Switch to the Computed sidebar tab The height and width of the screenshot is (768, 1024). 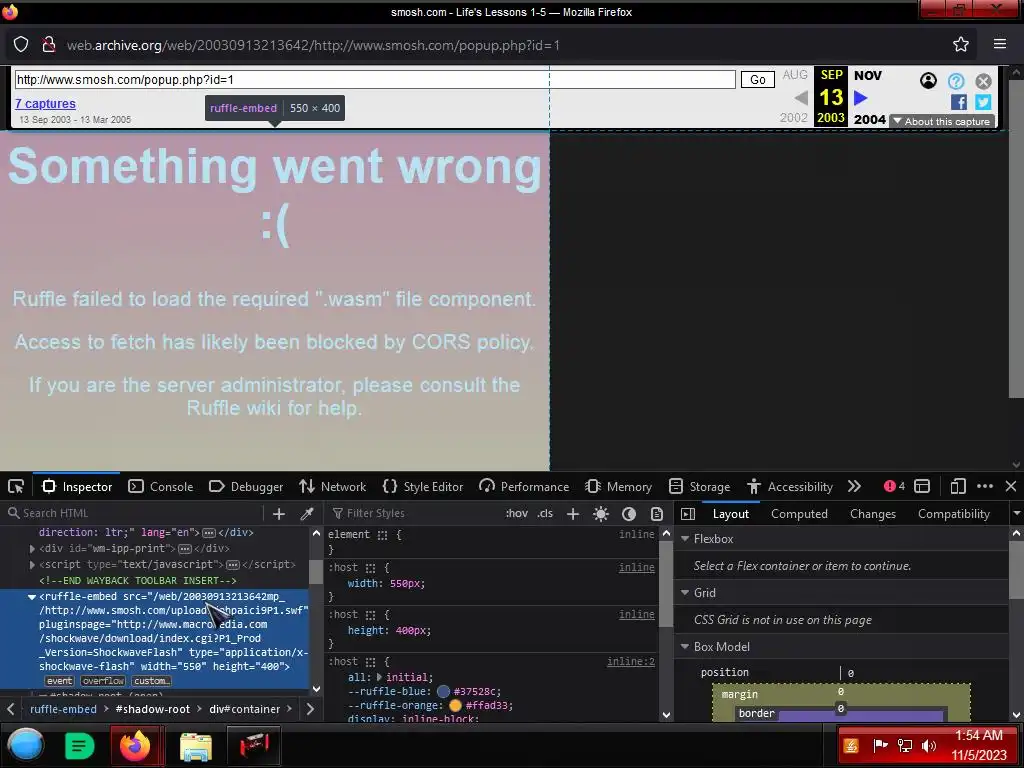click(799, 514)
